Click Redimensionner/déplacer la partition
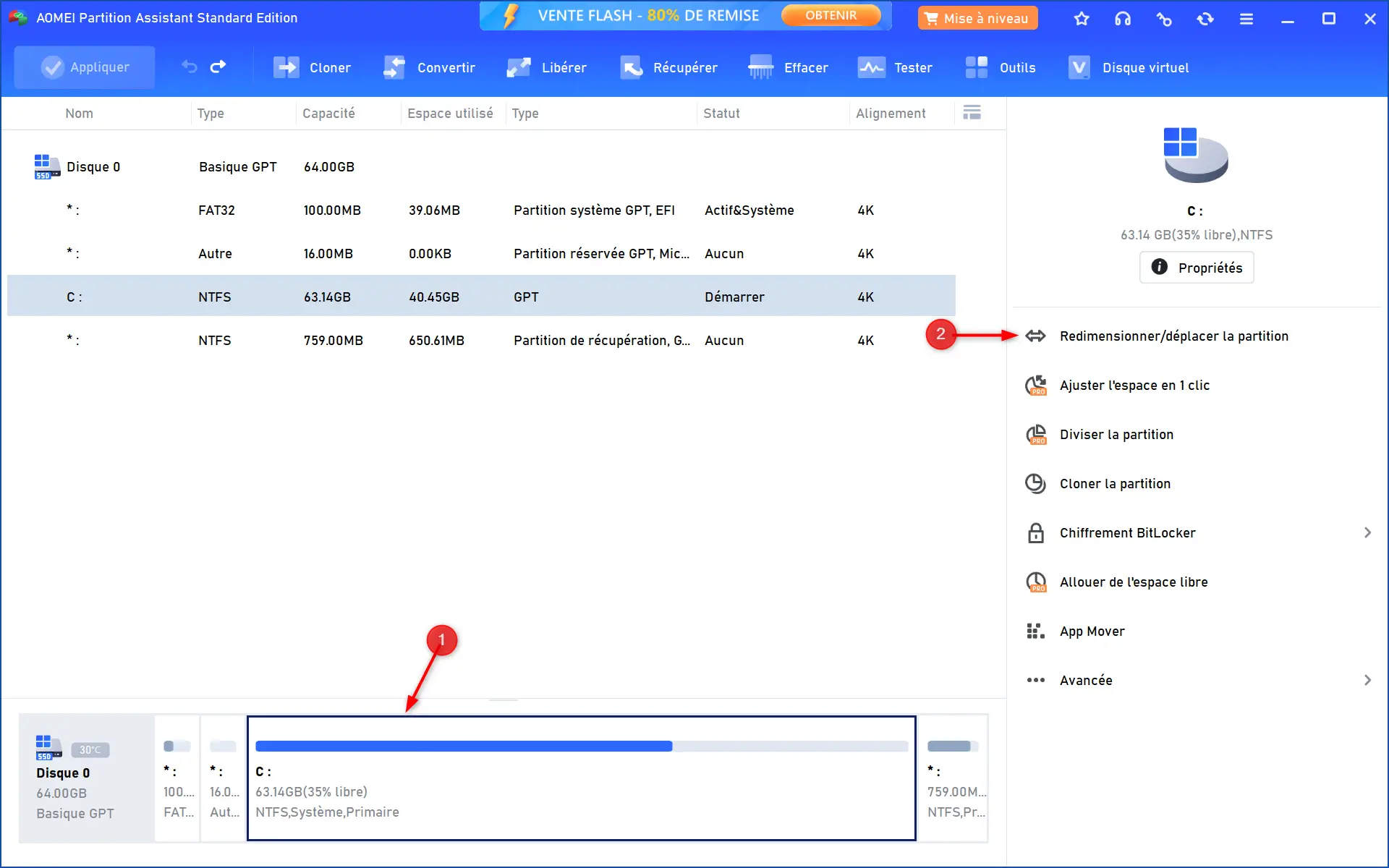Viewport: 1389px width, 868px height. pos(1173,336)
